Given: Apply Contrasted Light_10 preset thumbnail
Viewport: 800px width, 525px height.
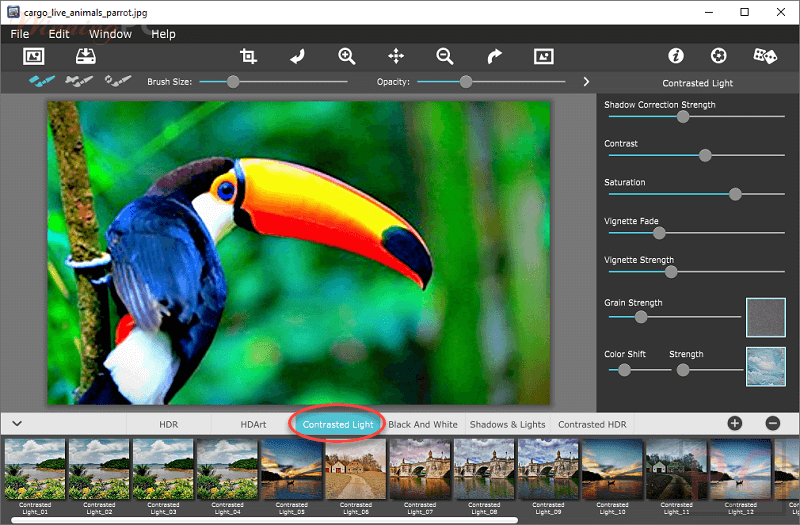Looking at the screenshot, I should click(612, 469).
